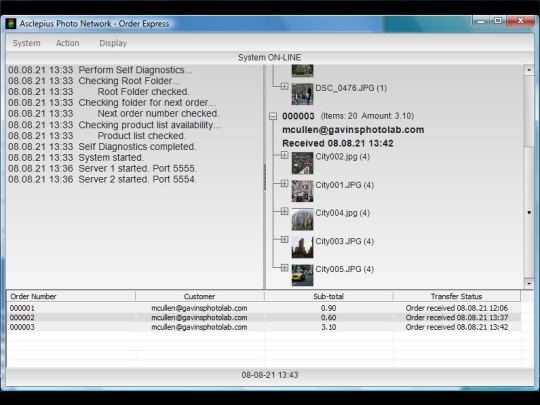Select order 000003 in the table

pos(264,327)
